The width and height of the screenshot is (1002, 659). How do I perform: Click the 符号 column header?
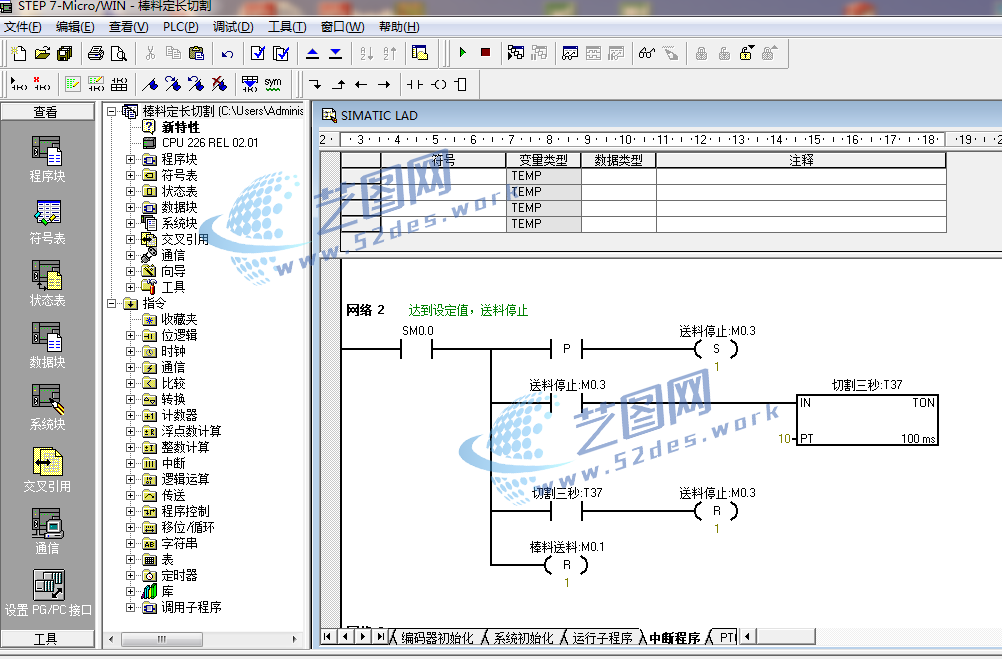click(x=443, y=160)
